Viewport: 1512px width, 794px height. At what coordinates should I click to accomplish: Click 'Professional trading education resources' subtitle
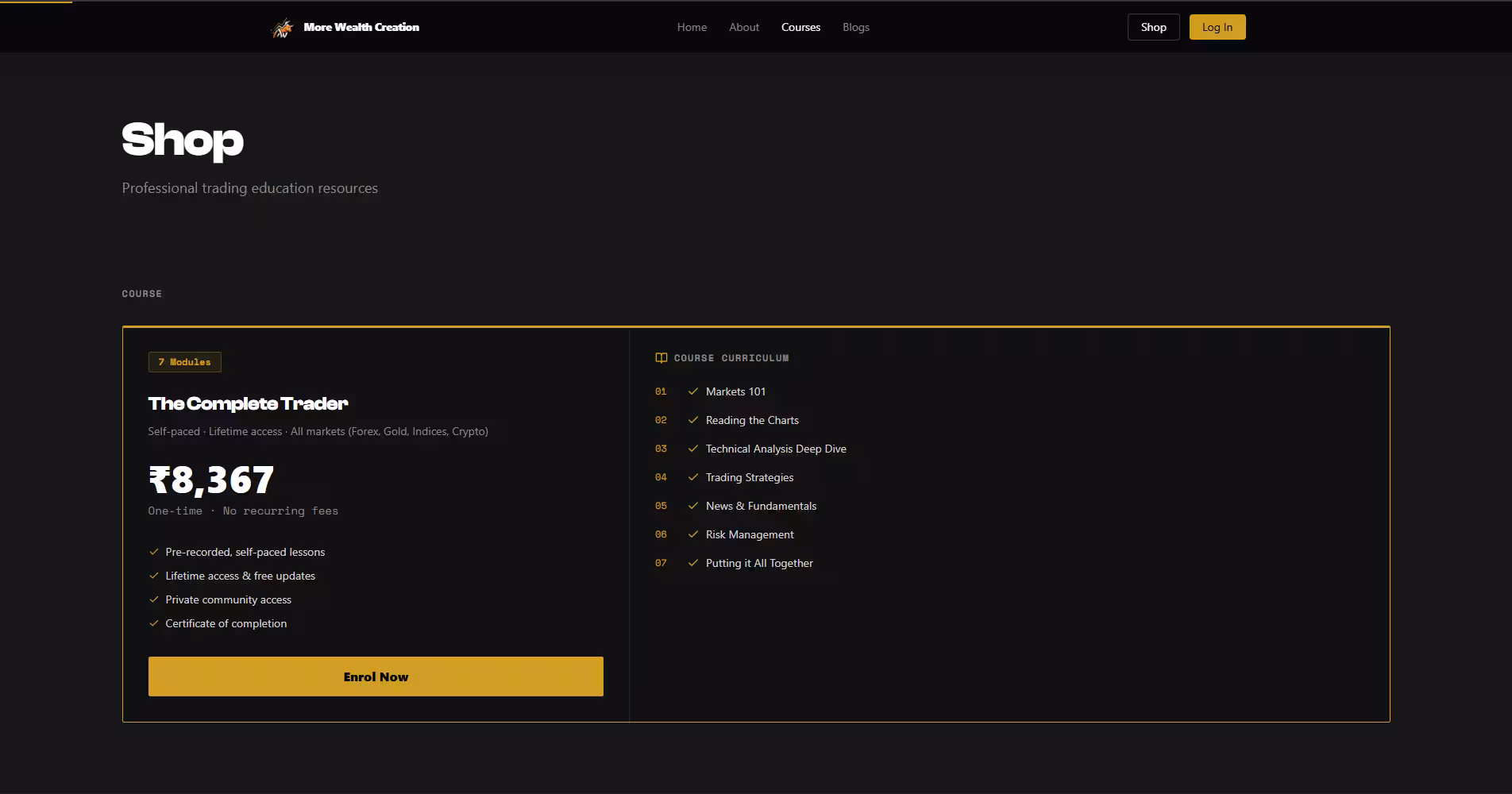coord(250,188)
